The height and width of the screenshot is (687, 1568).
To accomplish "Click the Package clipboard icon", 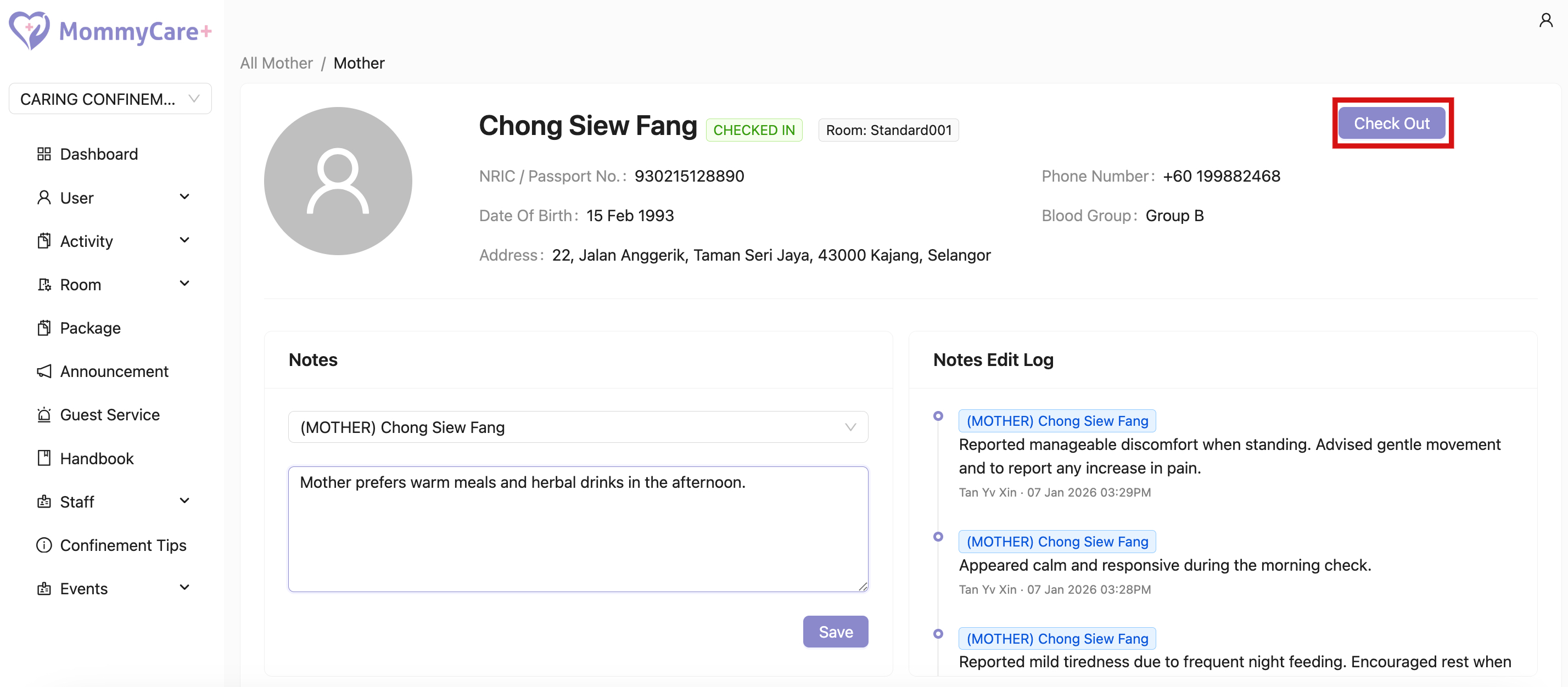I will [44, 328].
